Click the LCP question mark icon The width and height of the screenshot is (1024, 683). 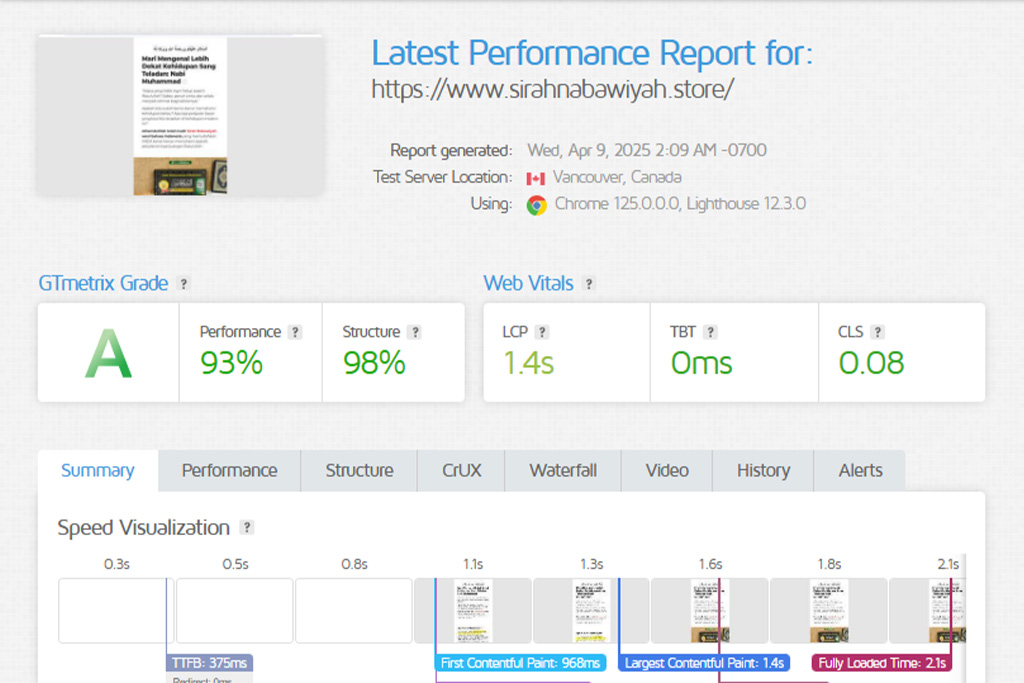(x=542, y=332)
